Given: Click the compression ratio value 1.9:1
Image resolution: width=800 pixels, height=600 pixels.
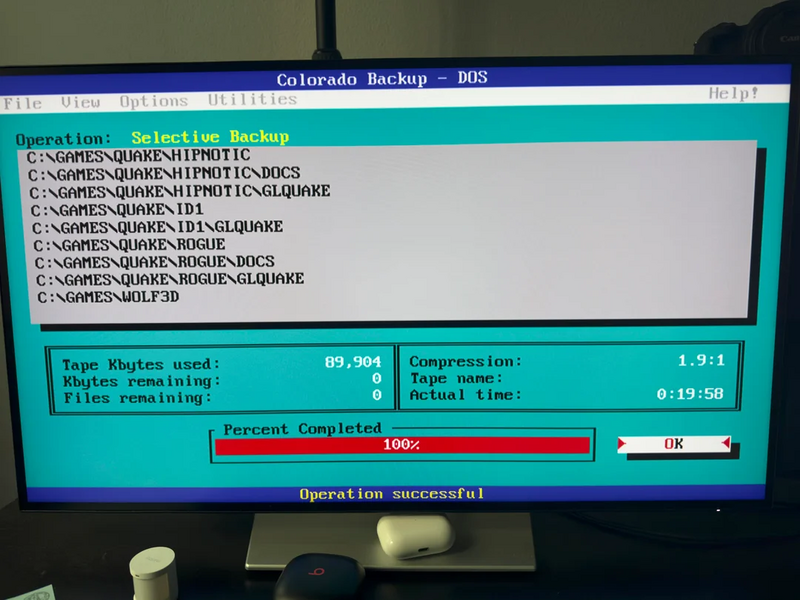Looking at the screenshot, I should click(701, 360).
